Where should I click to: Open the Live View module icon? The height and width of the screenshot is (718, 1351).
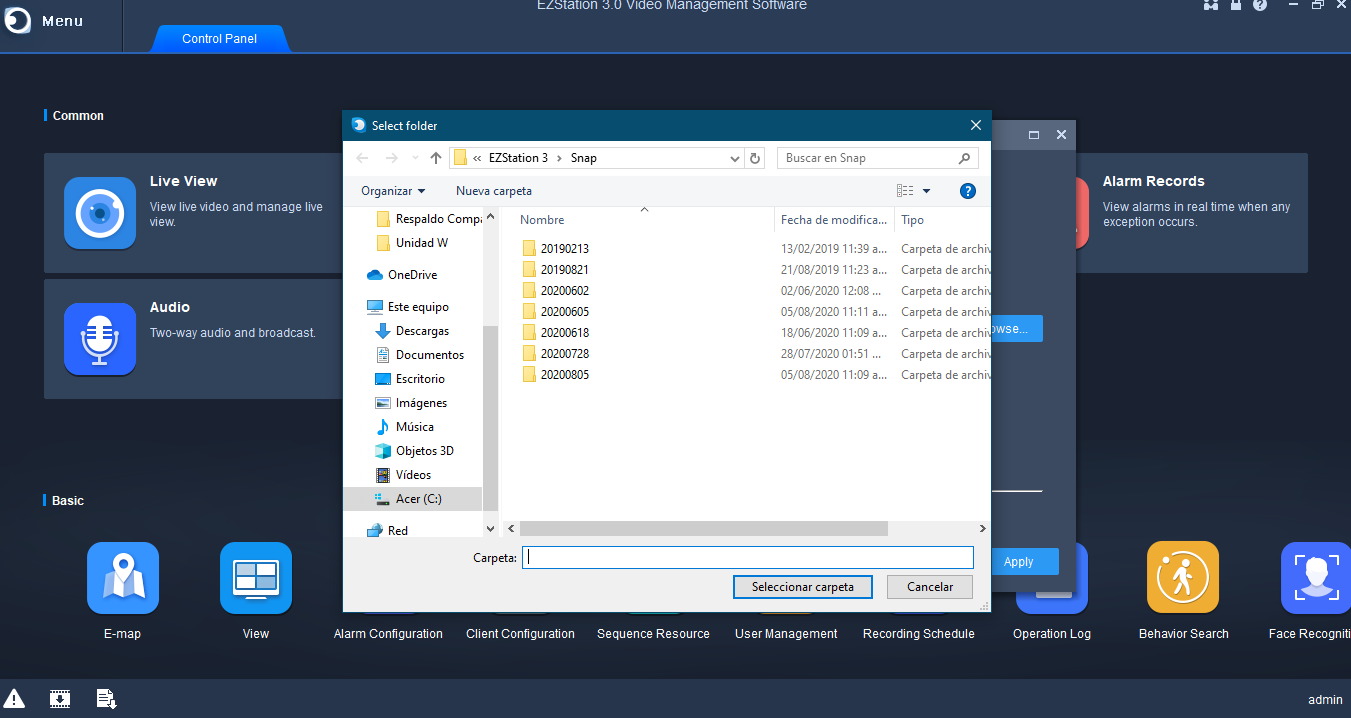click(100, 212)
